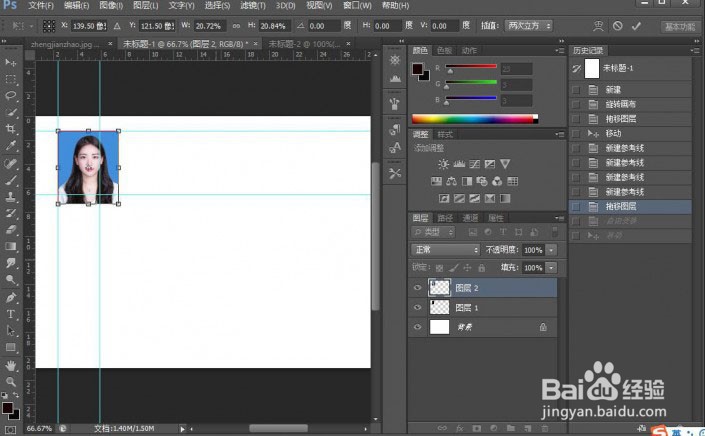Open the 基本功能 workspace switcher
The height and width of the screenshot is (436, 705).
coord(680,27)
